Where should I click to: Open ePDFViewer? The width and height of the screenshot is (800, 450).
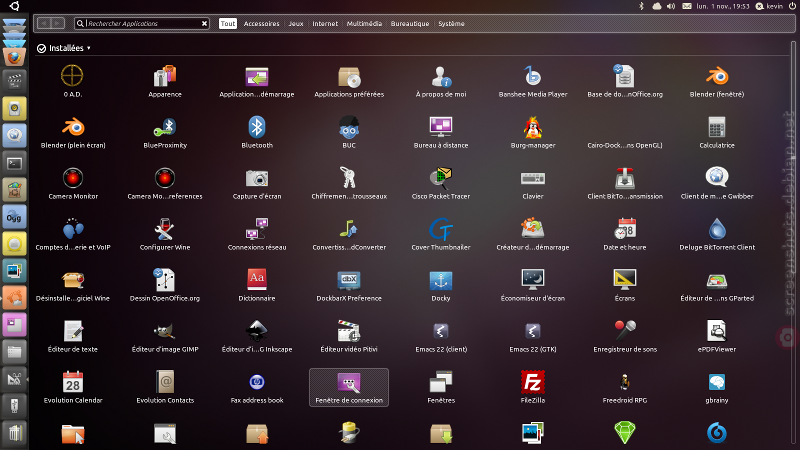(717, 331)
